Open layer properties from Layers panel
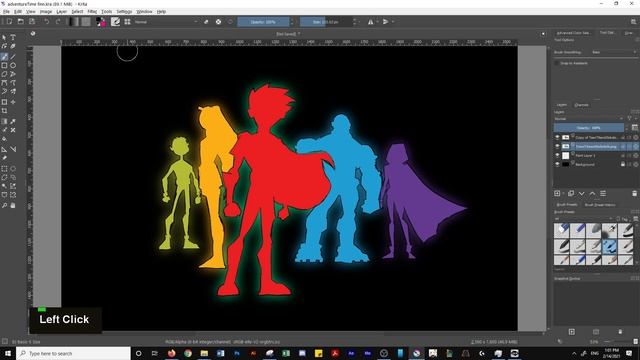The width and height of the screenshot is (640, 360). [603, 193]
